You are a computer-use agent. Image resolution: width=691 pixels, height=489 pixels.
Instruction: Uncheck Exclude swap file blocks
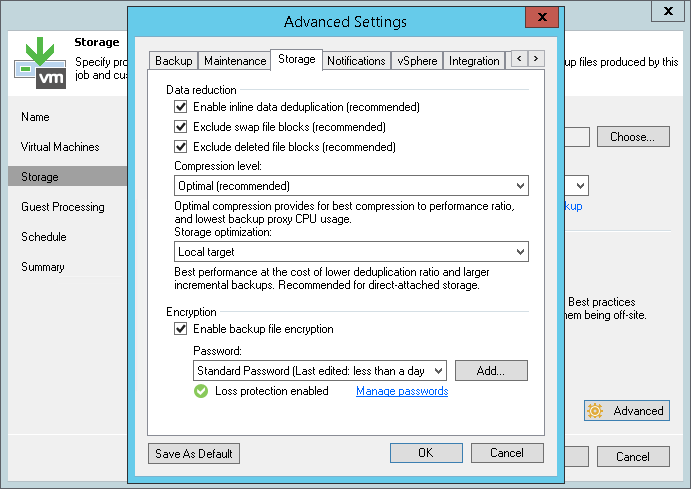tap(181, 127)
